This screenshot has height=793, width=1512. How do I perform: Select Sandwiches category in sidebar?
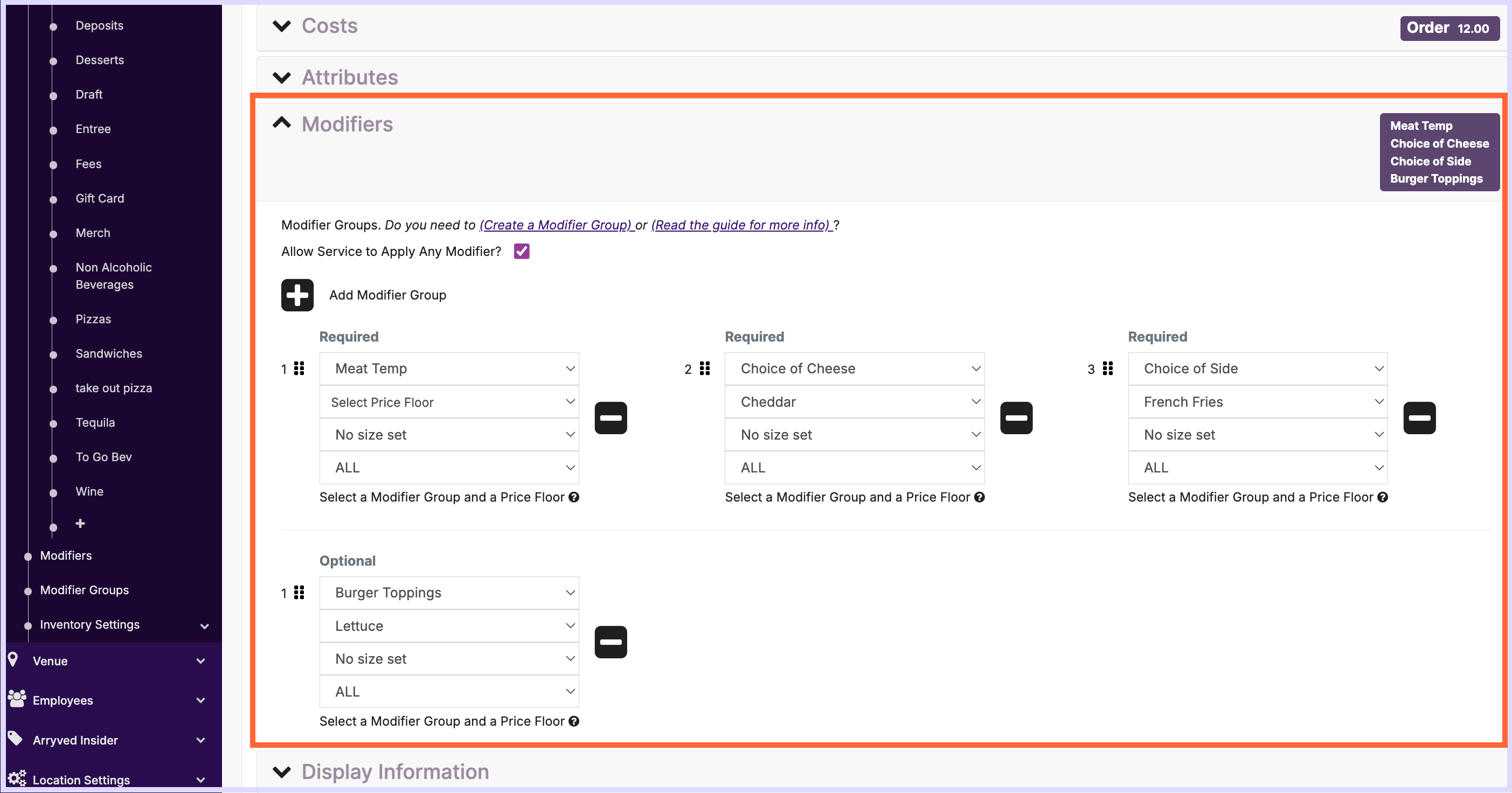109,353
